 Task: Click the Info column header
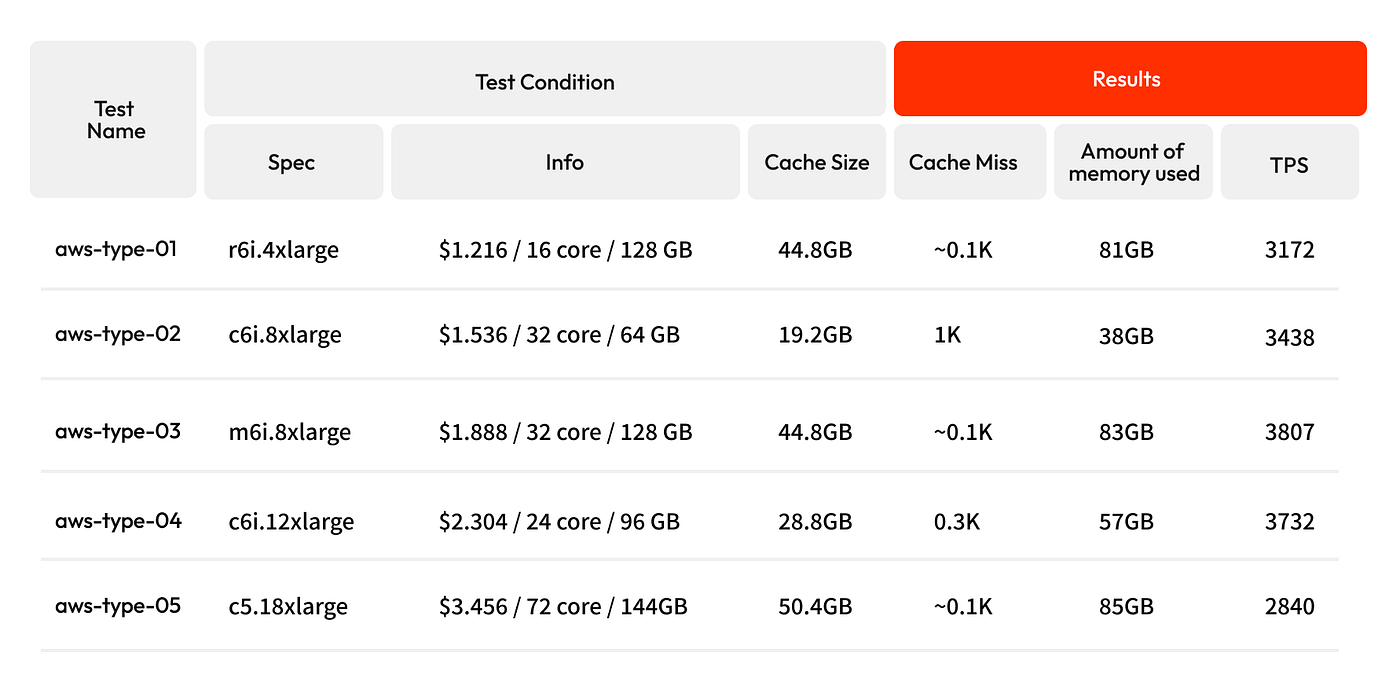[x=565, y=162]
